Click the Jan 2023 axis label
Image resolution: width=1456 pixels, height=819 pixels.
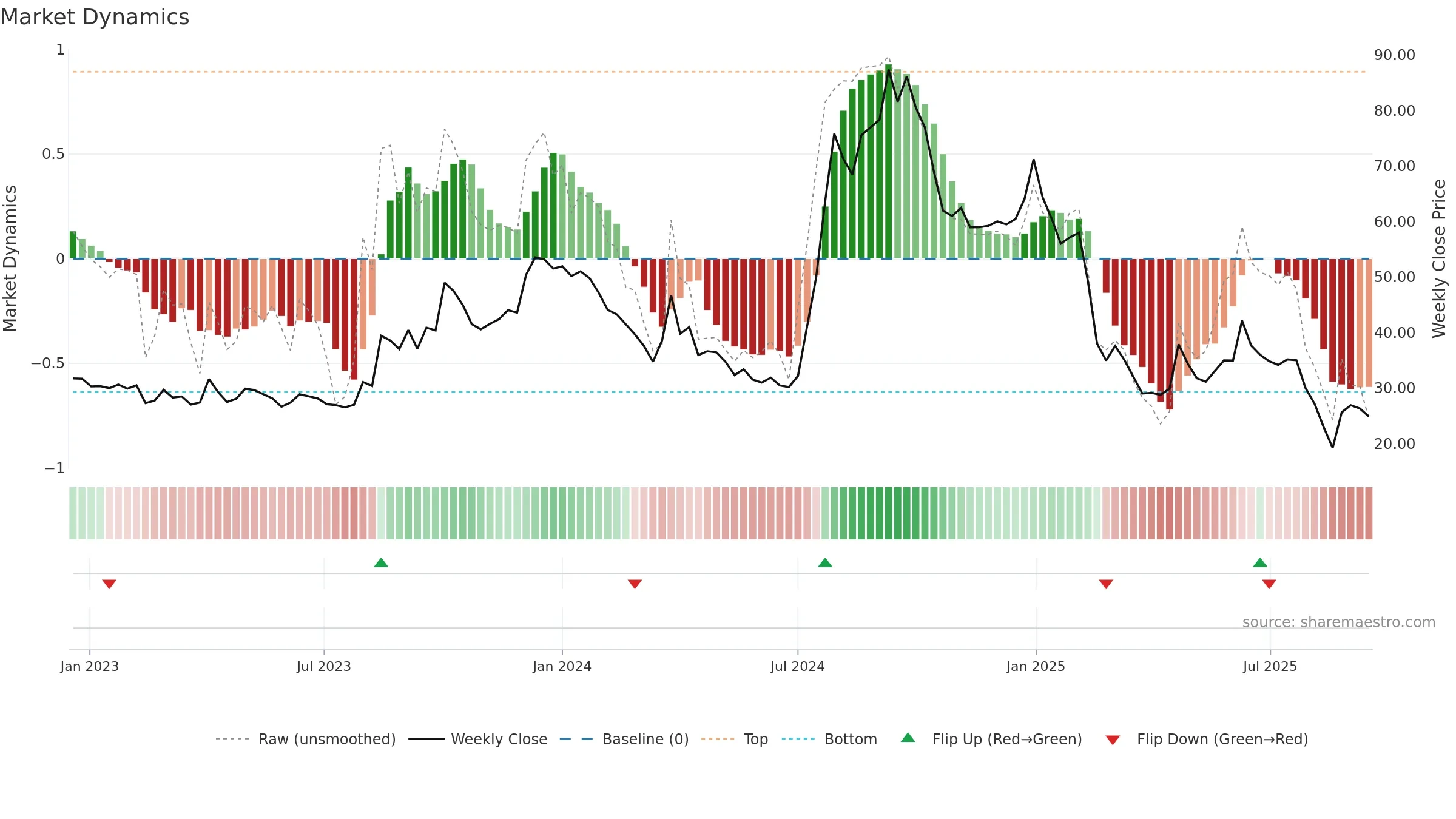(90, 666)
